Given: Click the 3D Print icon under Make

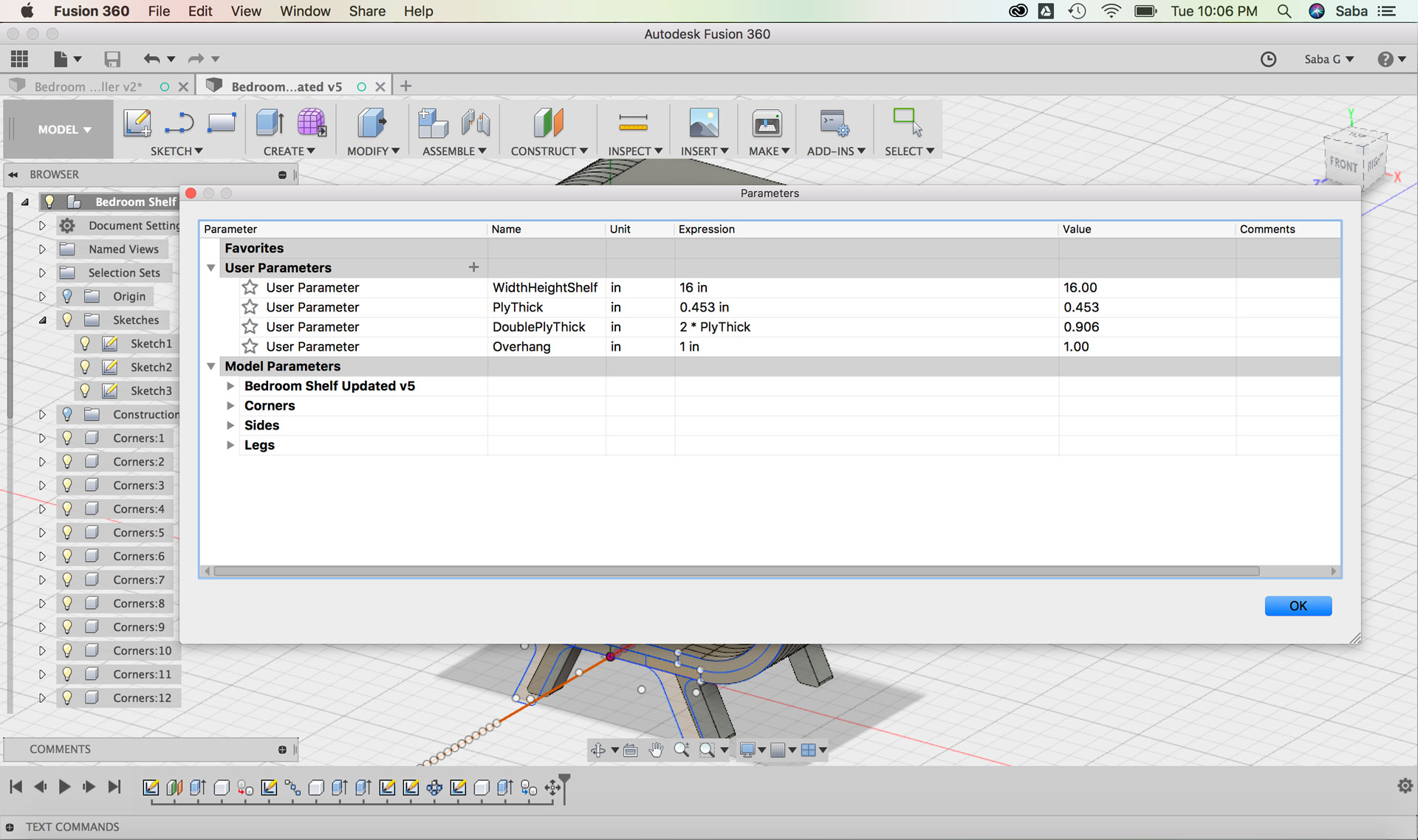Looking at the screenshot, I should tap(767, 123).
